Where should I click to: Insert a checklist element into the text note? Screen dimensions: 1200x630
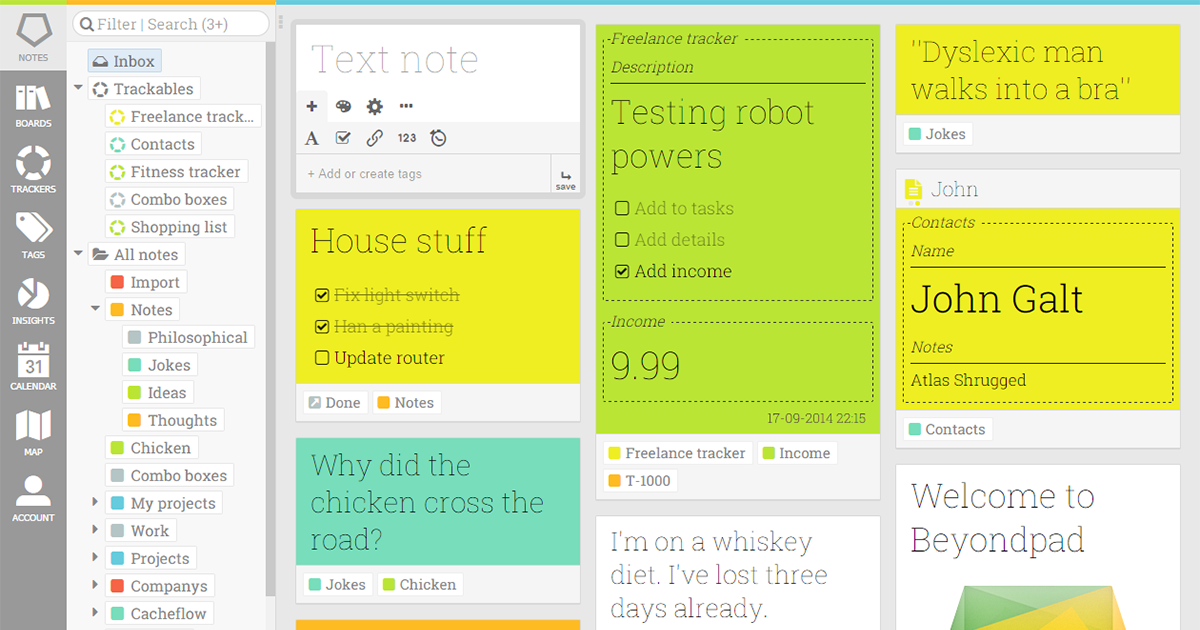pyautogui.click(x=343, y=138)
